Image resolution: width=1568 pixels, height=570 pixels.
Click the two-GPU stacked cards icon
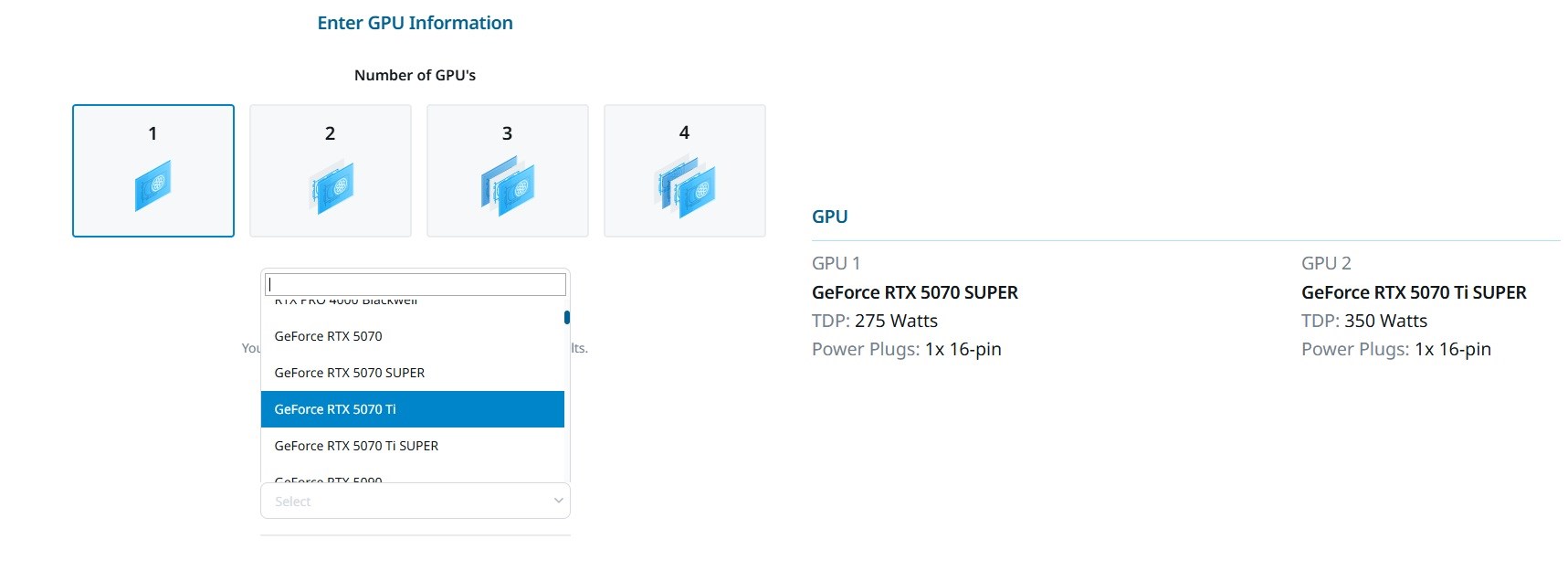[331, 187]
